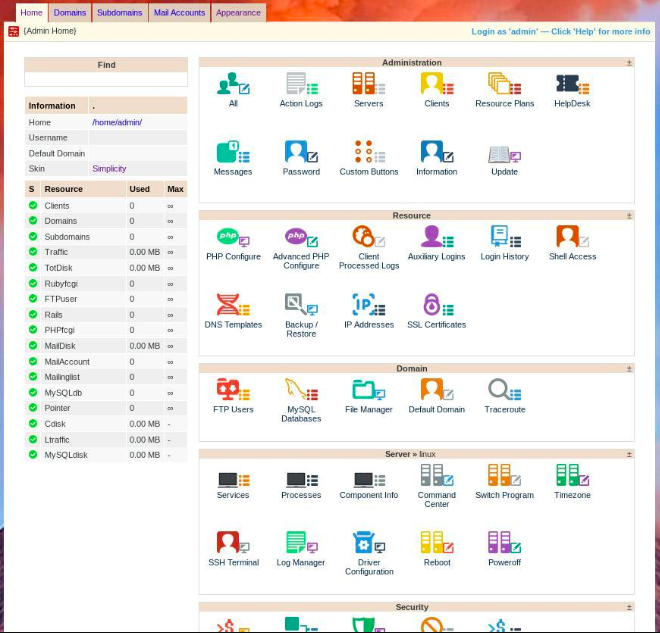Switch to the Home tab
This screenshot has height=633, width=660.
pos(32,13)
